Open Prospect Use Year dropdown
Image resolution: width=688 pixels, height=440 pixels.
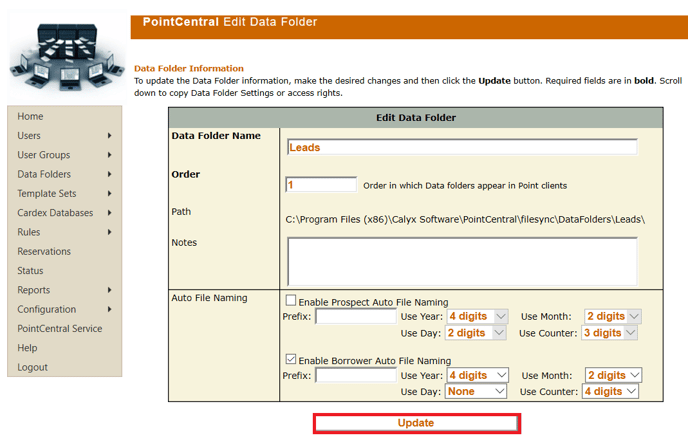pos(477,316)
